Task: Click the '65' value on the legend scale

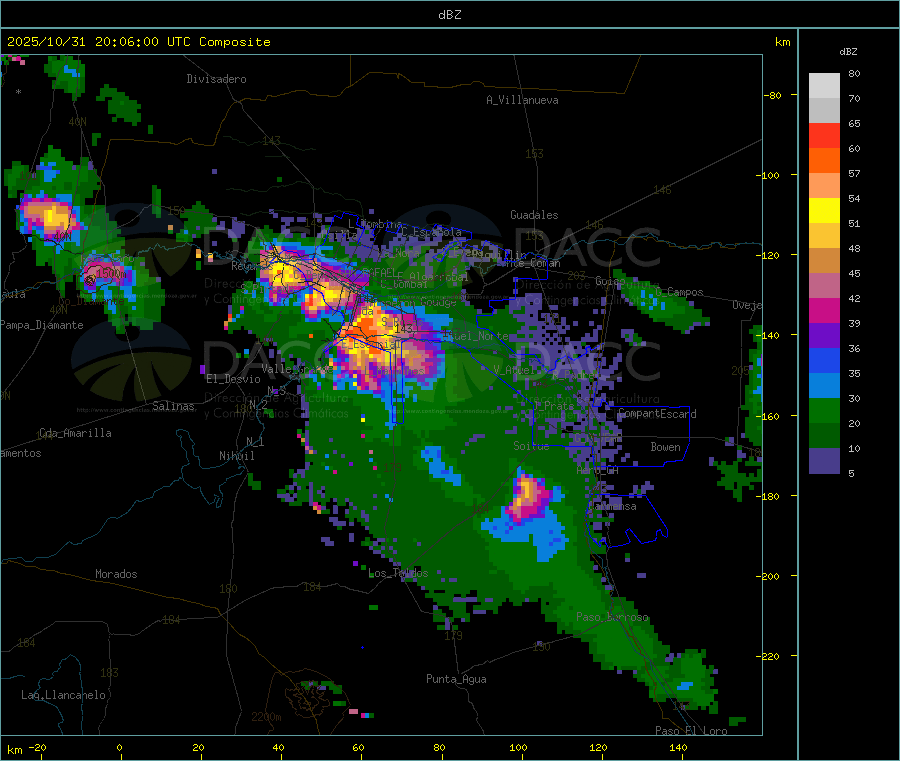Action: pos(854,123)
